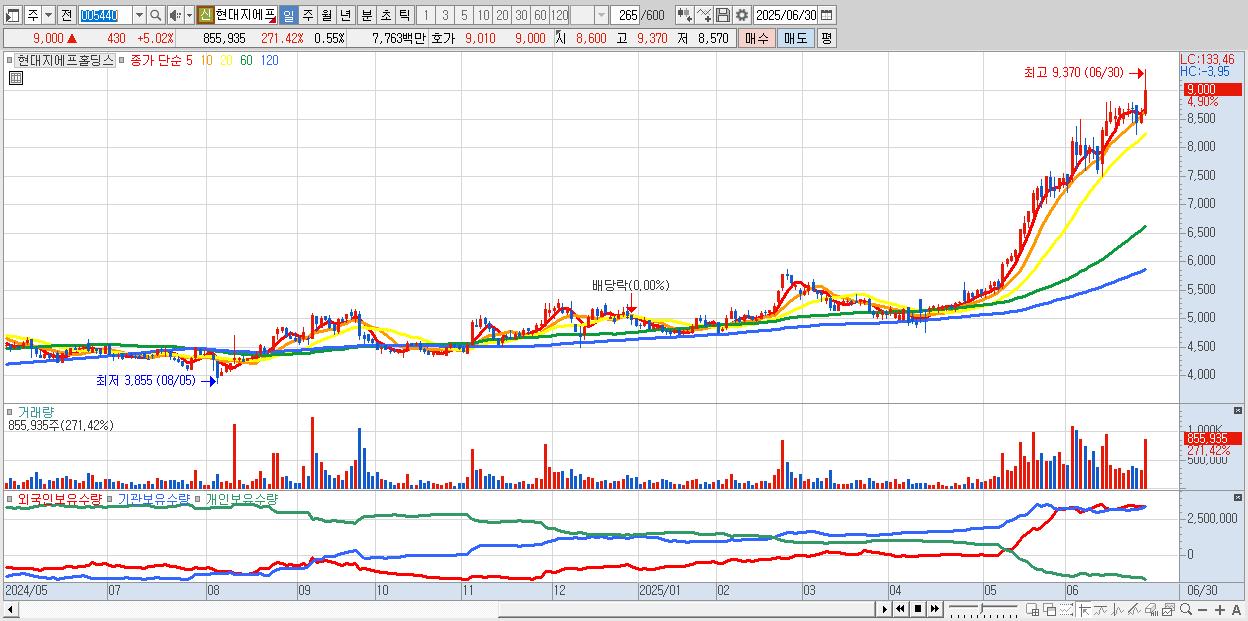This screenshot has height=621, width=1248.
Task: Click the crosshair axis icon at bottom
Action: tap(1084, 609)
